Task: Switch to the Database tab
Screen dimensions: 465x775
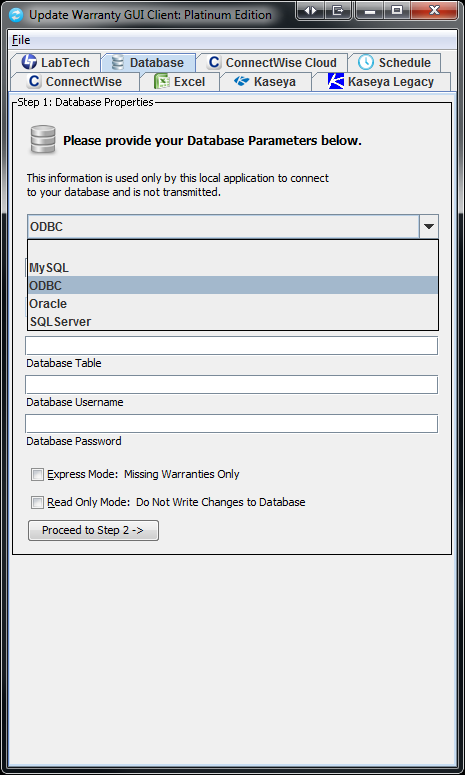Action: 148,63
